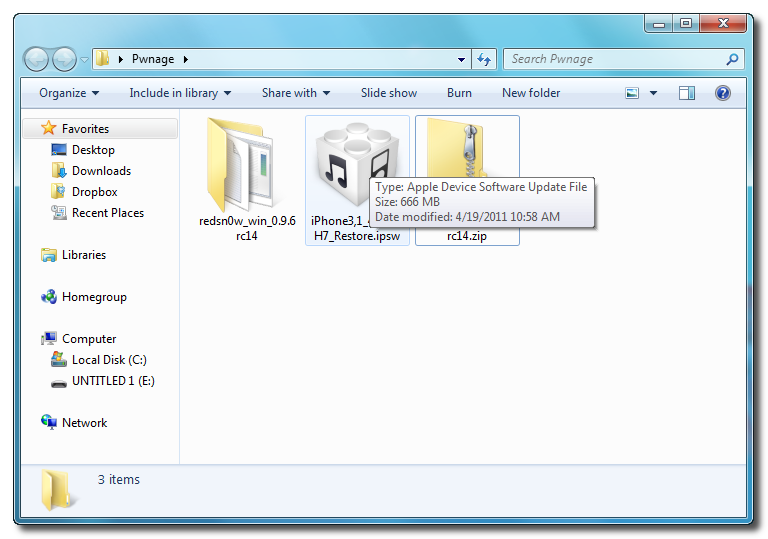
Task: Refresh the Pwnage folder view
Action: coord(484,59)
